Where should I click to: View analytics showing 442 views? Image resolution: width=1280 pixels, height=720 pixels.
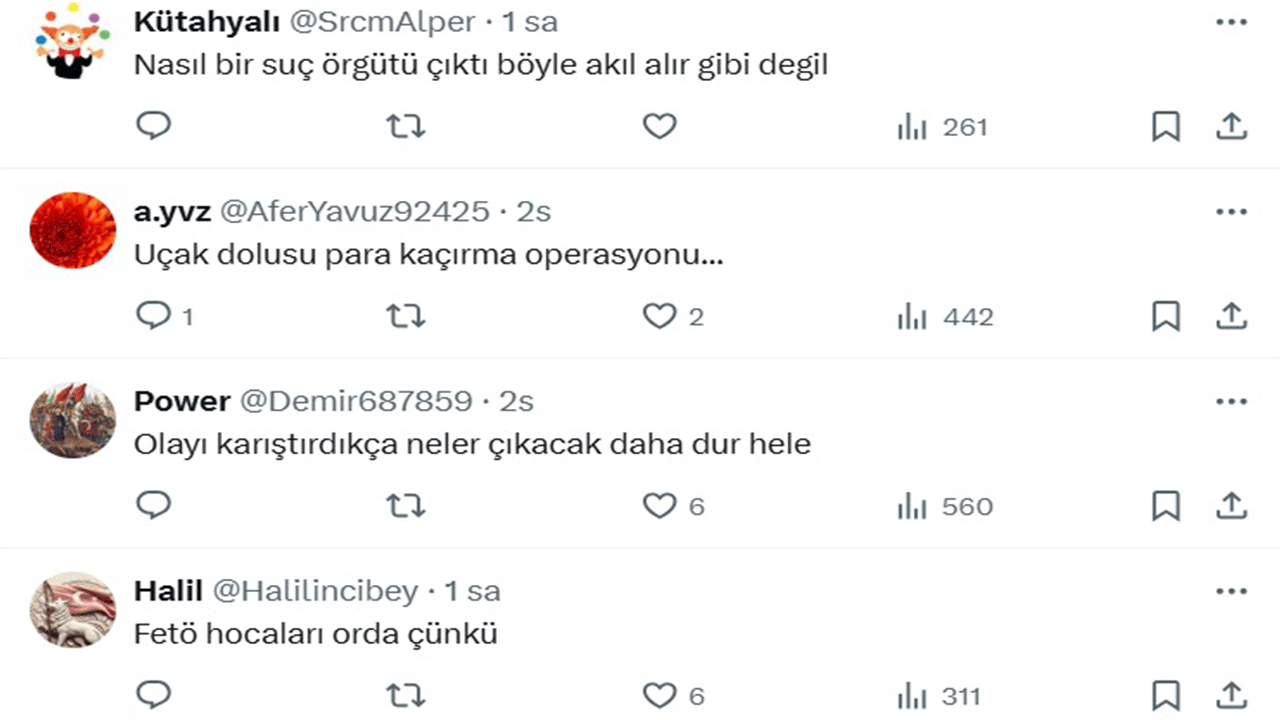point(945,317)
